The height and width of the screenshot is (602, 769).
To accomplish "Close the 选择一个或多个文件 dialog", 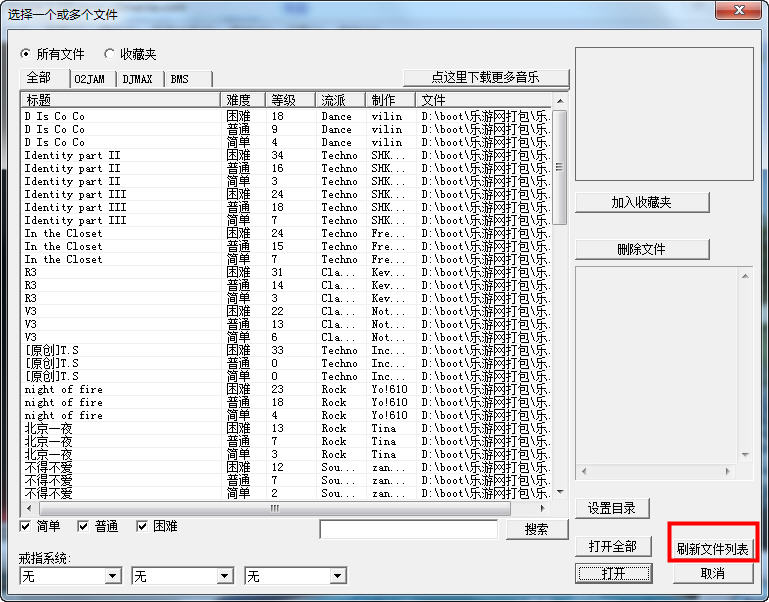I will (x=739, y=10).
